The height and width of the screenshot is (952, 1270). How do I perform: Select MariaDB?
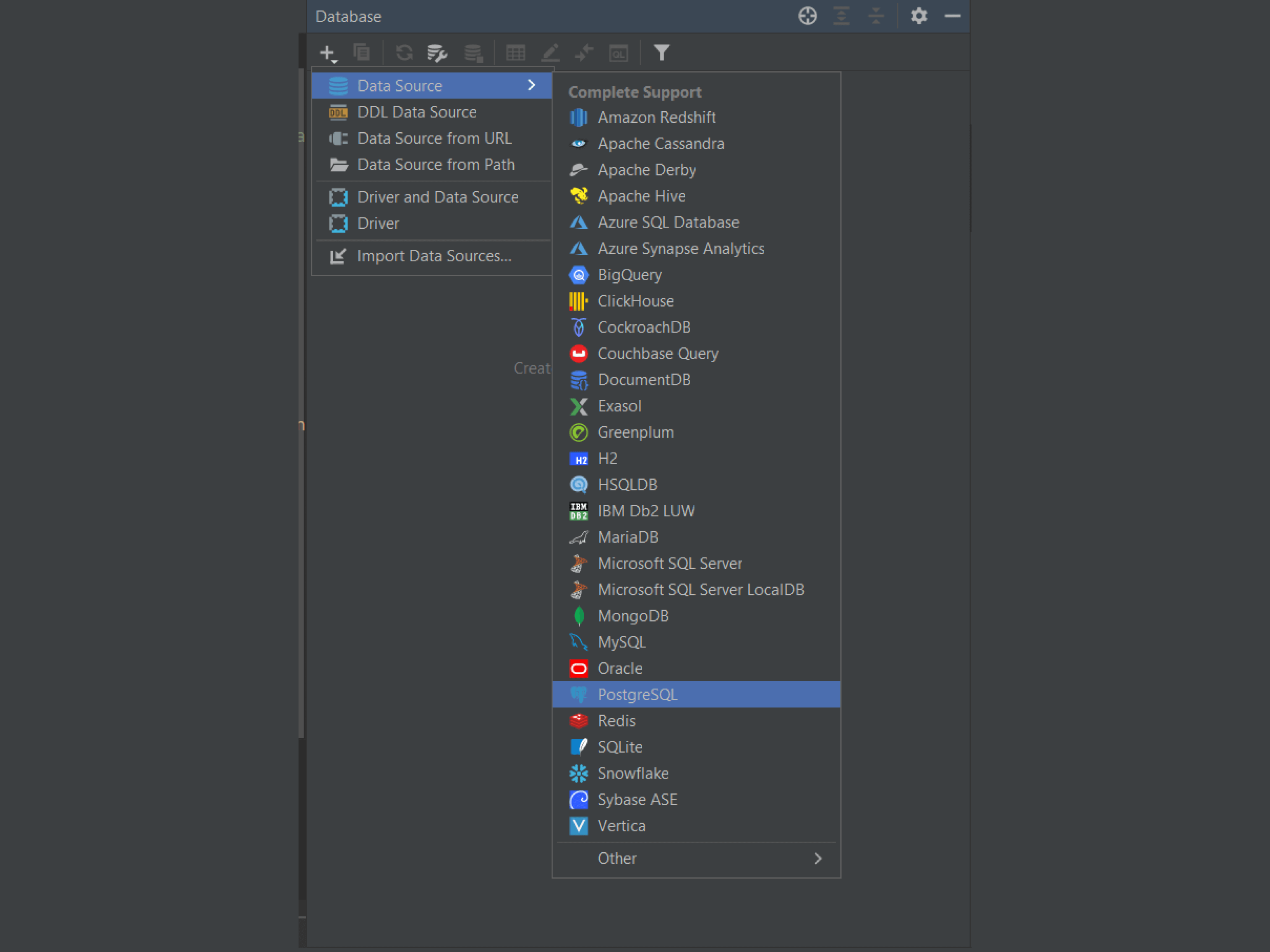696,537
